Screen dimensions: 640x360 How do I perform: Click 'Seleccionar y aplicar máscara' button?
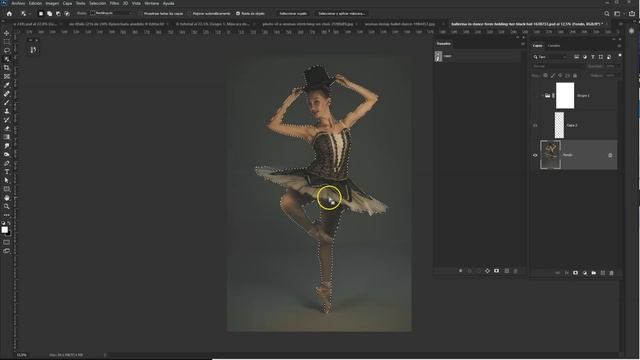341,13
